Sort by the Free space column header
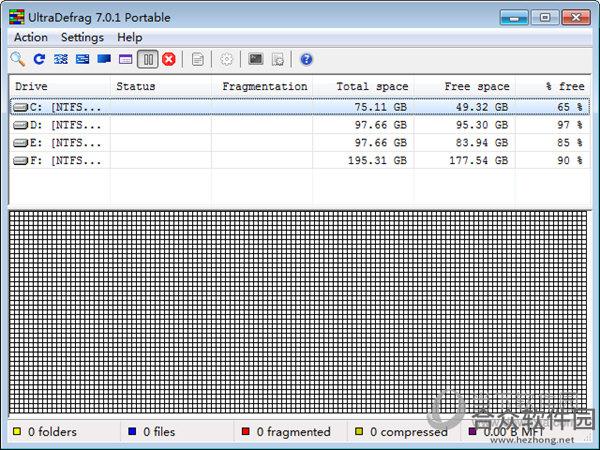Image resolution: width=600 pixels, height=450 pixels. click(x=464, y=86)
